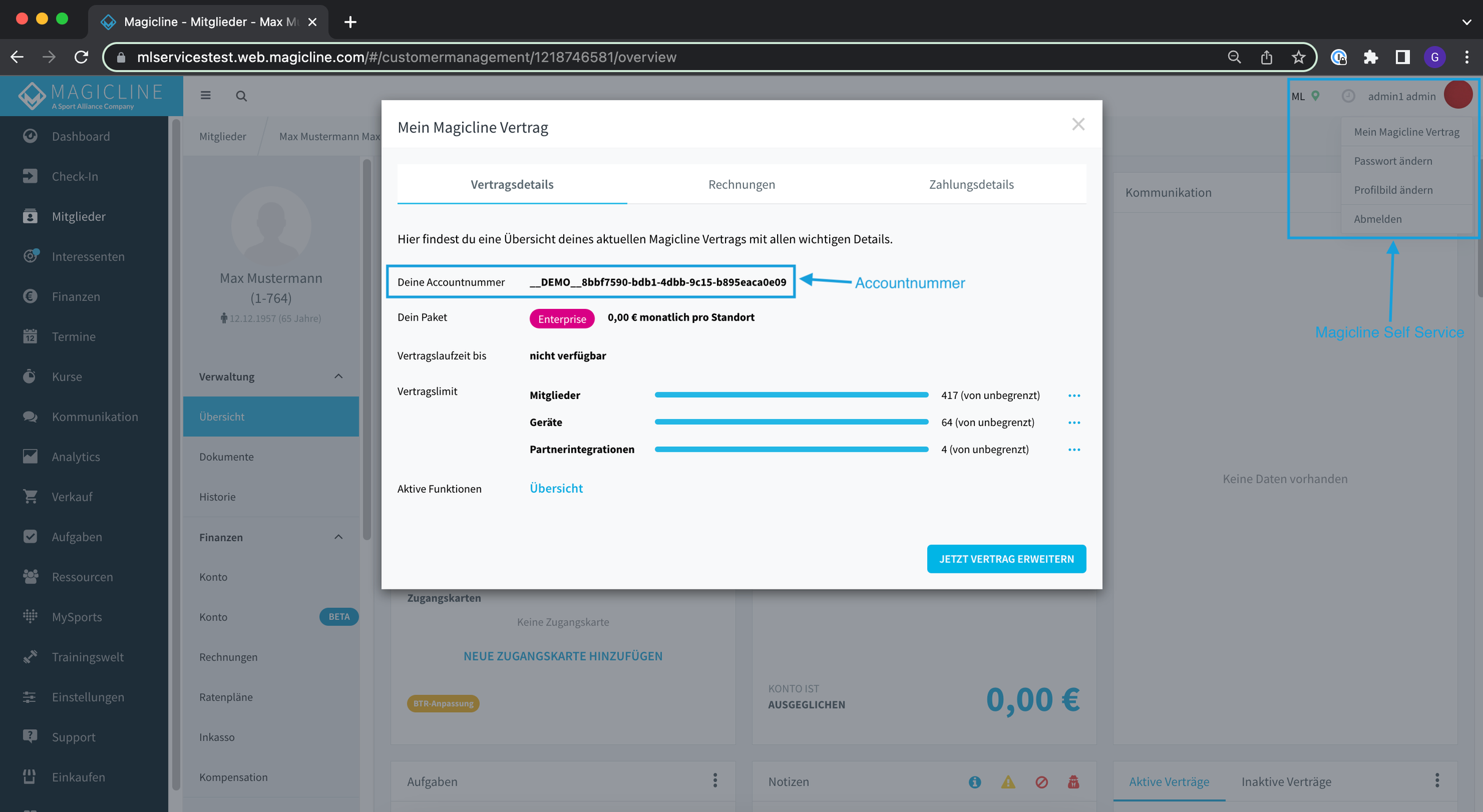Screen dimensions: 1483x812
Task: Click the location pin icon next to ML
Action: pos(1315,96)
